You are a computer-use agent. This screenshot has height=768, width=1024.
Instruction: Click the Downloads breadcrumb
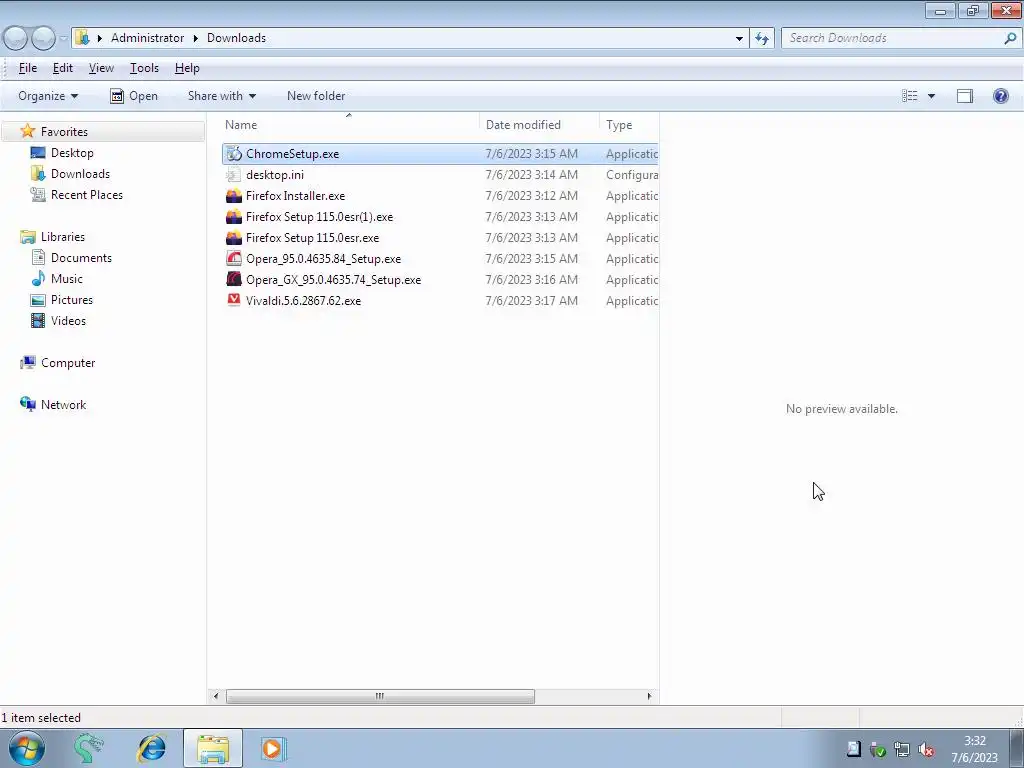(x=236, y=38)
